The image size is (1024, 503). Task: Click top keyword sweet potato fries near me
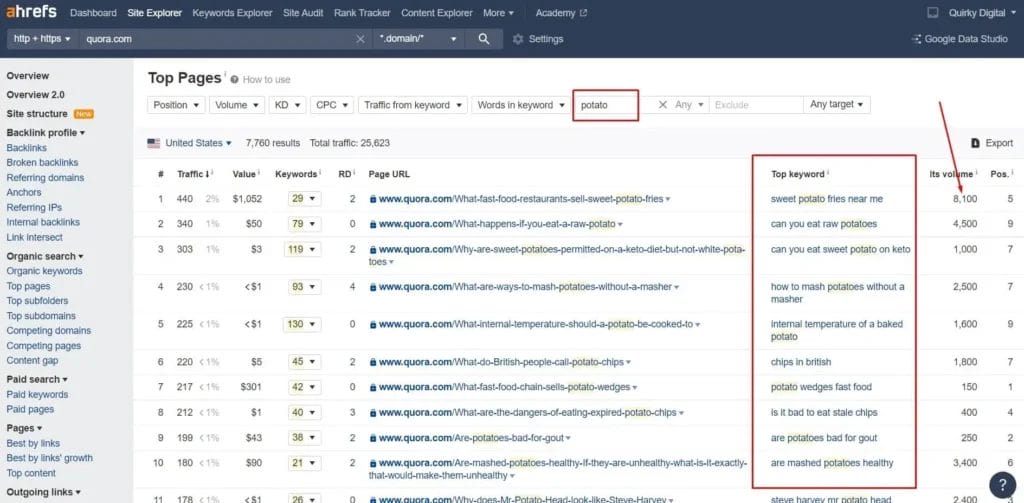pyautogui.click(x=827, y=199)
